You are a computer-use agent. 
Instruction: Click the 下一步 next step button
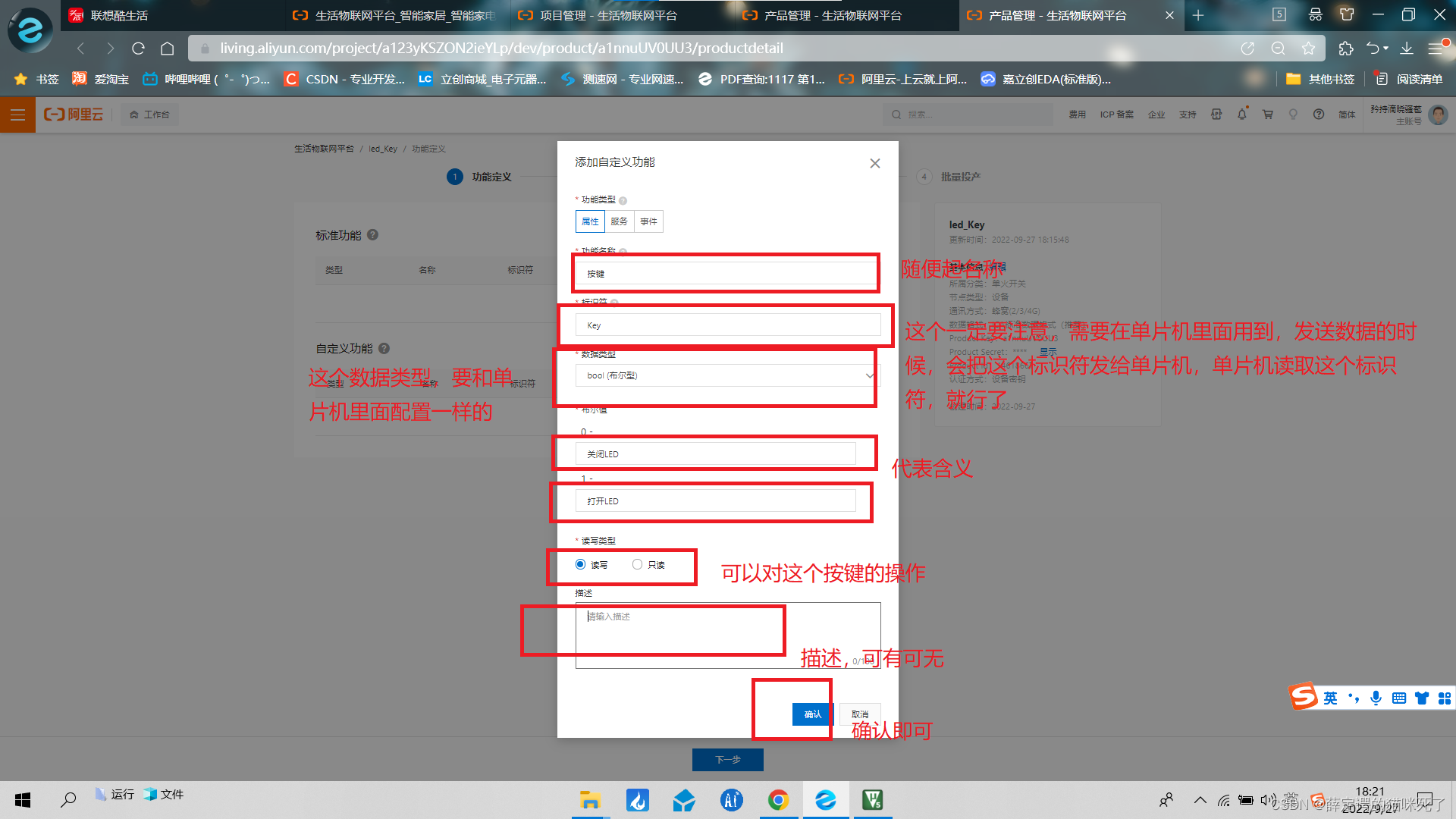pos(727,760)
